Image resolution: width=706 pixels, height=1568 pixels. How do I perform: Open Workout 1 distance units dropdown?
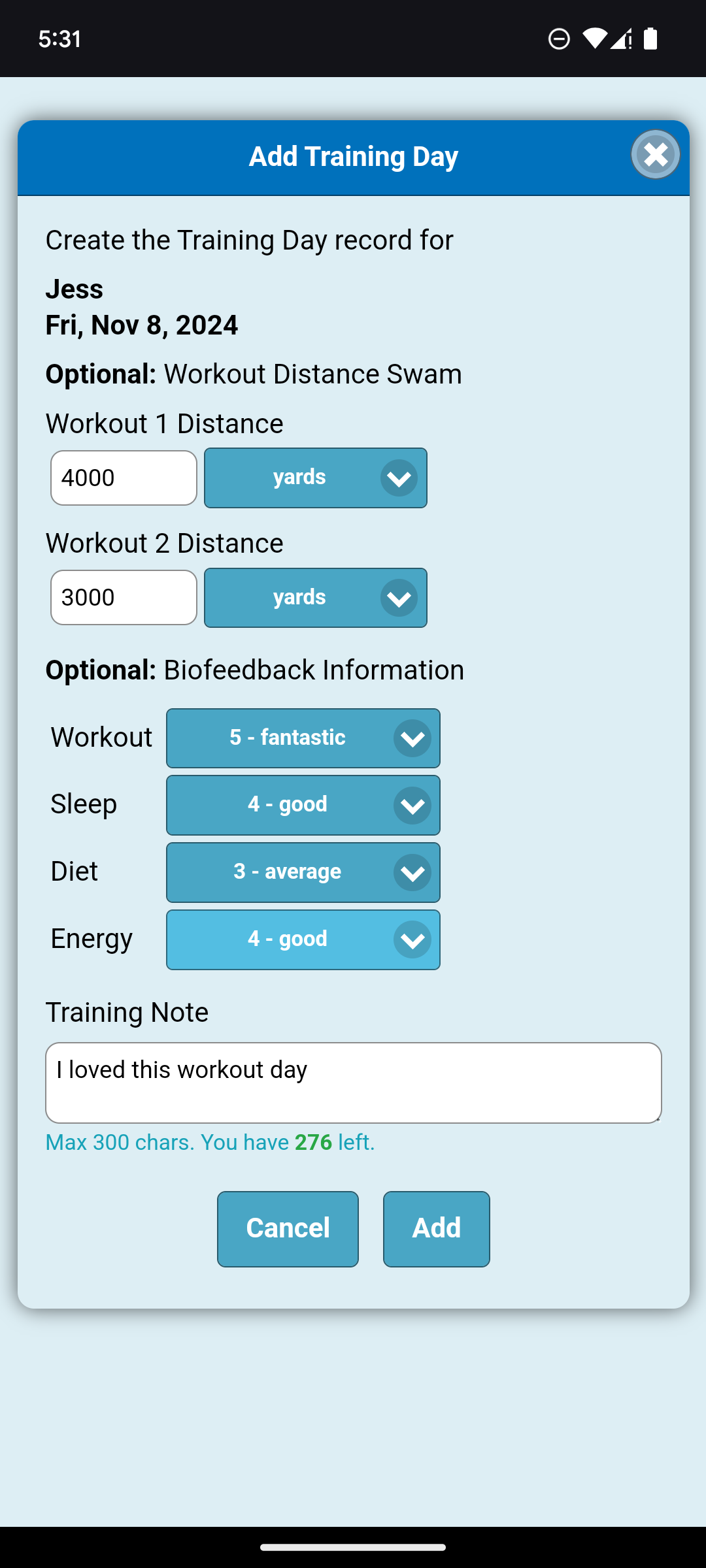coord(316,478)
